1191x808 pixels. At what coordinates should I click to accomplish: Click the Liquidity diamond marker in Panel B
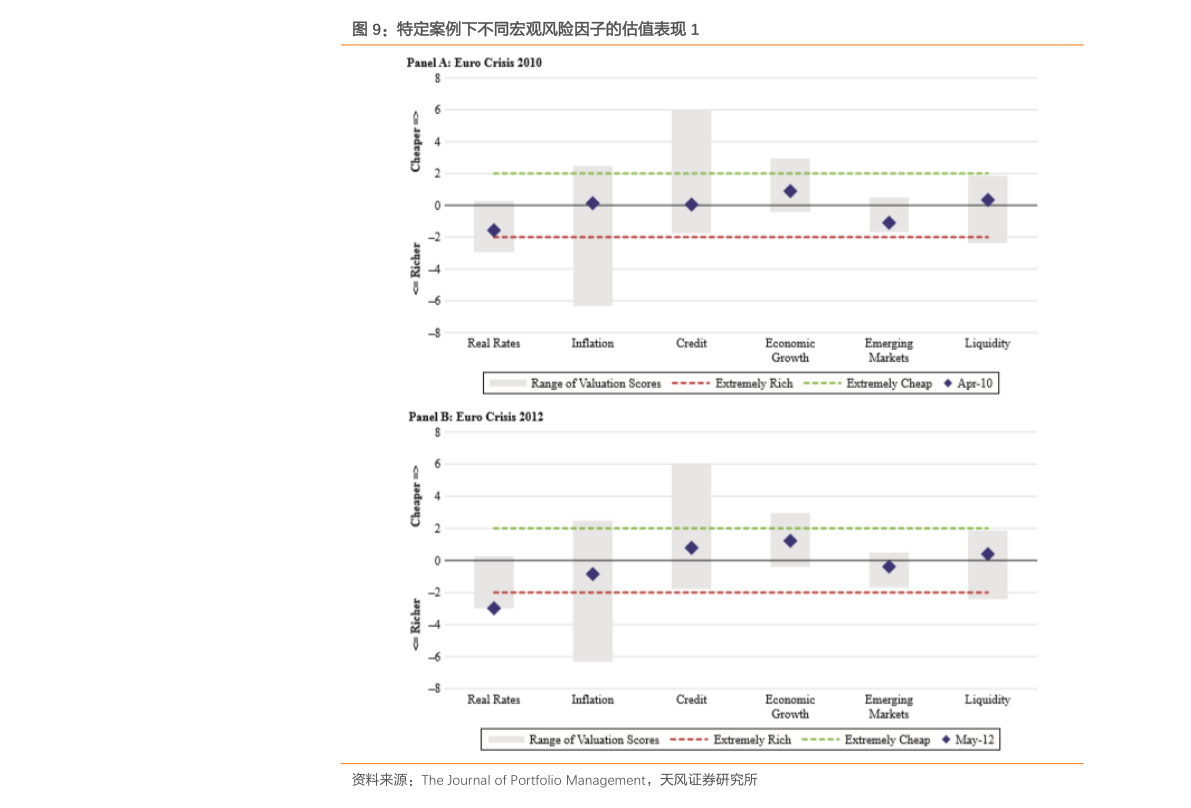point(987,554)
